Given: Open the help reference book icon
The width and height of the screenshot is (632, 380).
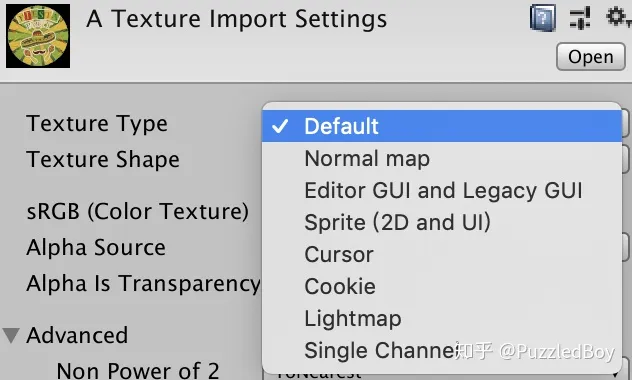Looking at the screenshot, I should click(543, 18).
